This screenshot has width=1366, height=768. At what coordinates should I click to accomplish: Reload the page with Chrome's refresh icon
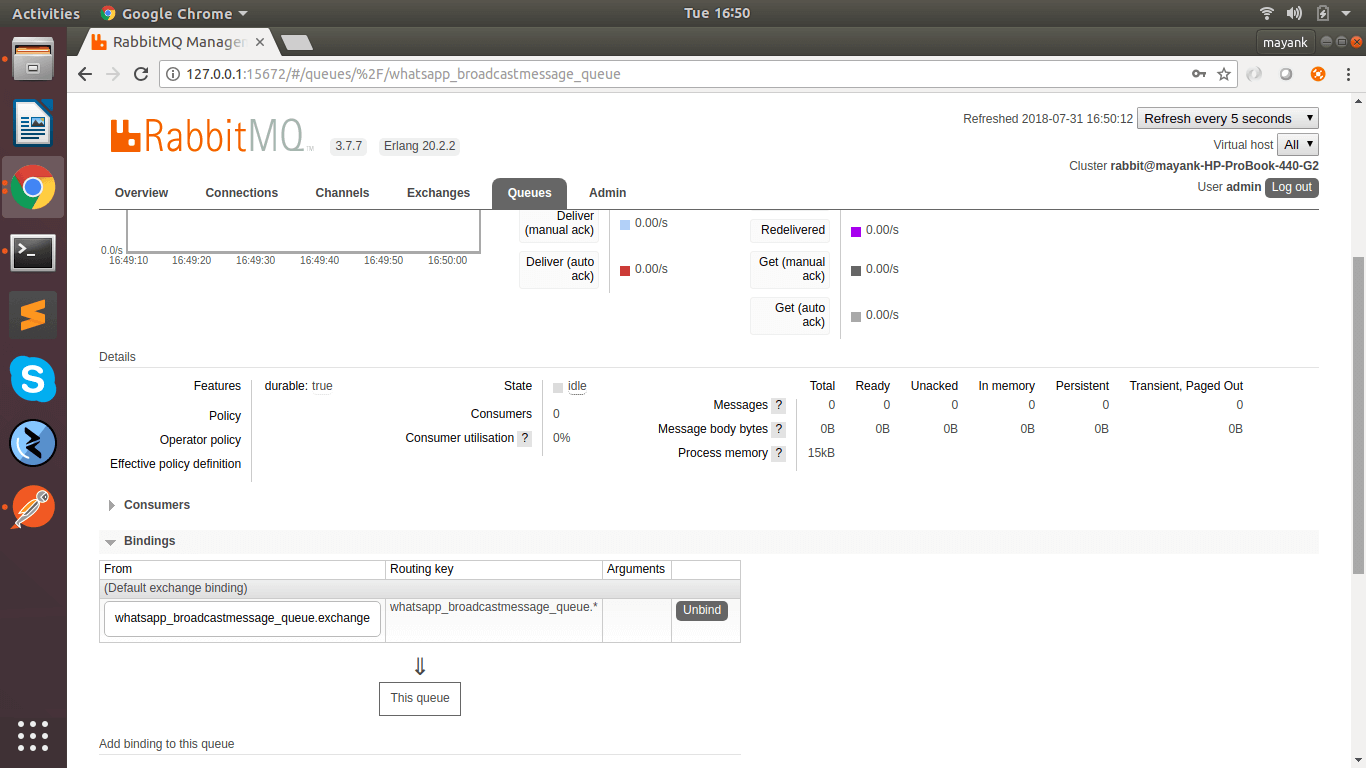141,74
